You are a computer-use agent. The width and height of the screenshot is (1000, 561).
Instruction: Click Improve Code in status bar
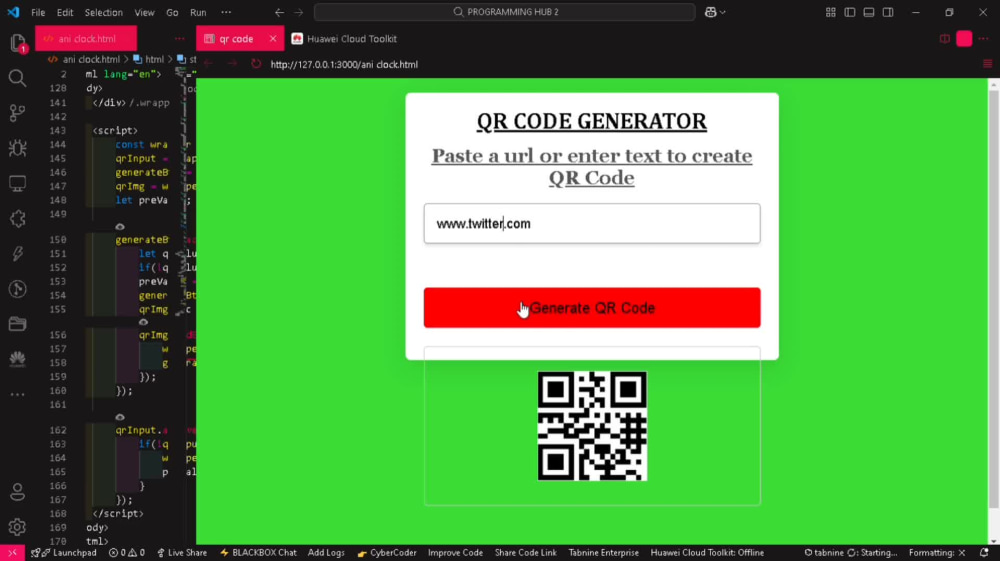(x=455, y=553)
